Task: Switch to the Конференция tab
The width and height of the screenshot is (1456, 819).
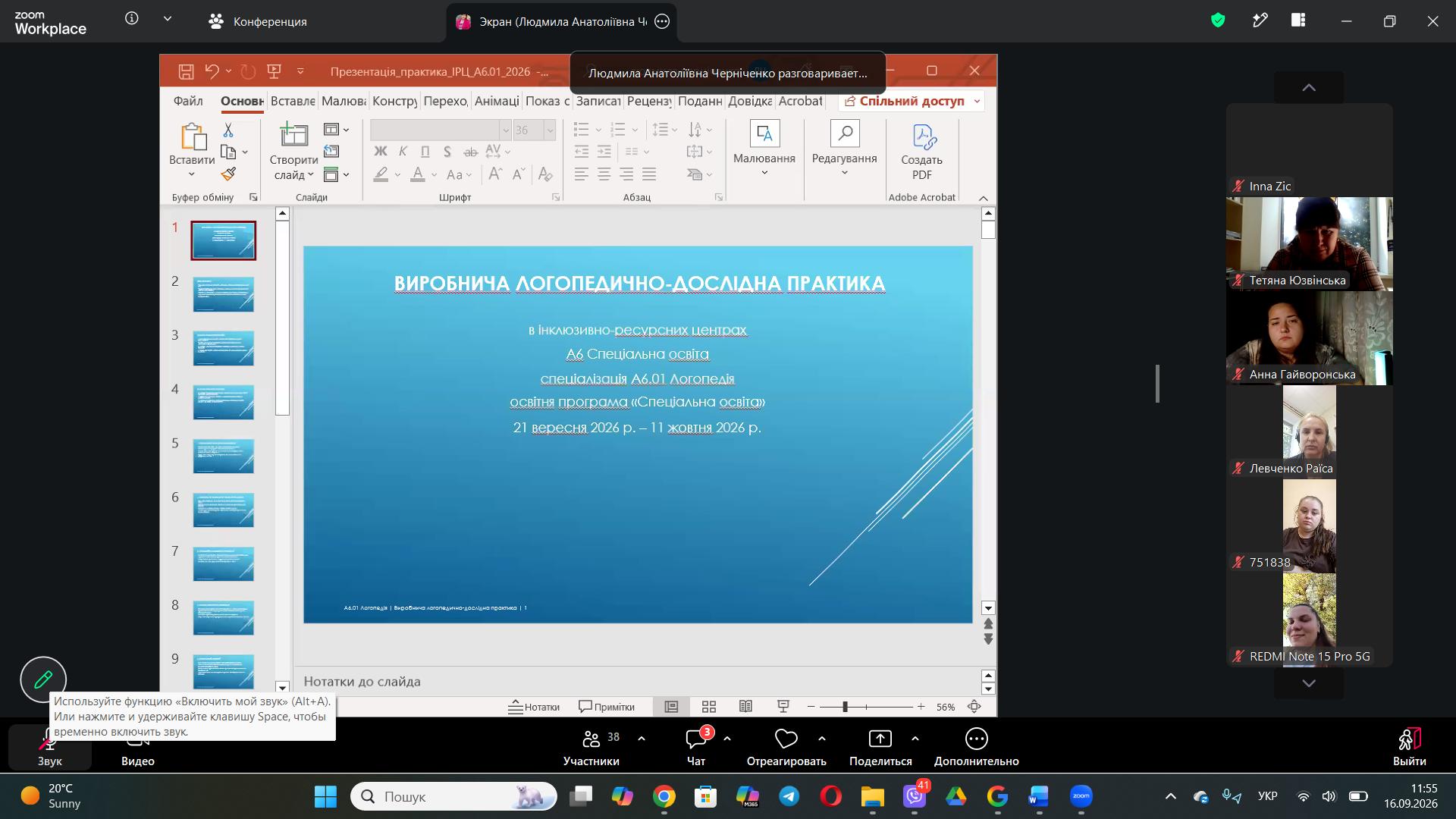Action: pos(258,21)
